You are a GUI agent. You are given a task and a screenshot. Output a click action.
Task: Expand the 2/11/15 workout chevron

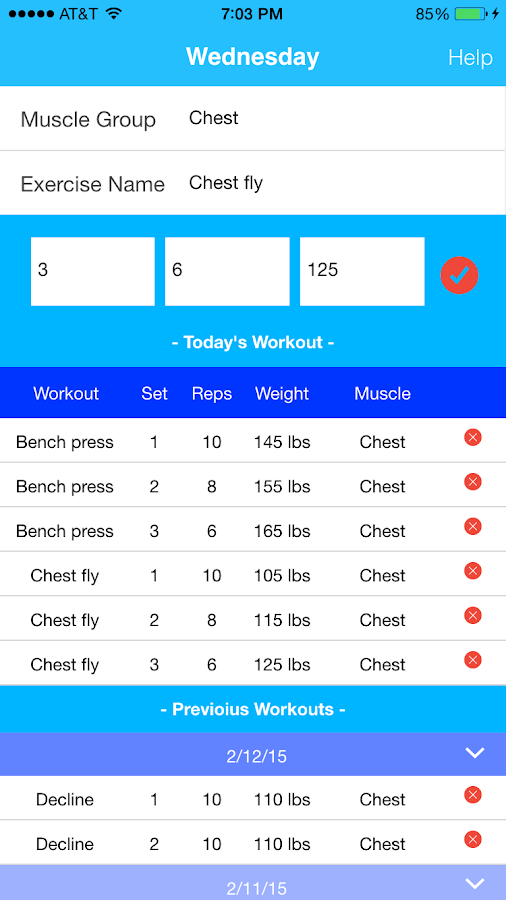pos(475,883)
